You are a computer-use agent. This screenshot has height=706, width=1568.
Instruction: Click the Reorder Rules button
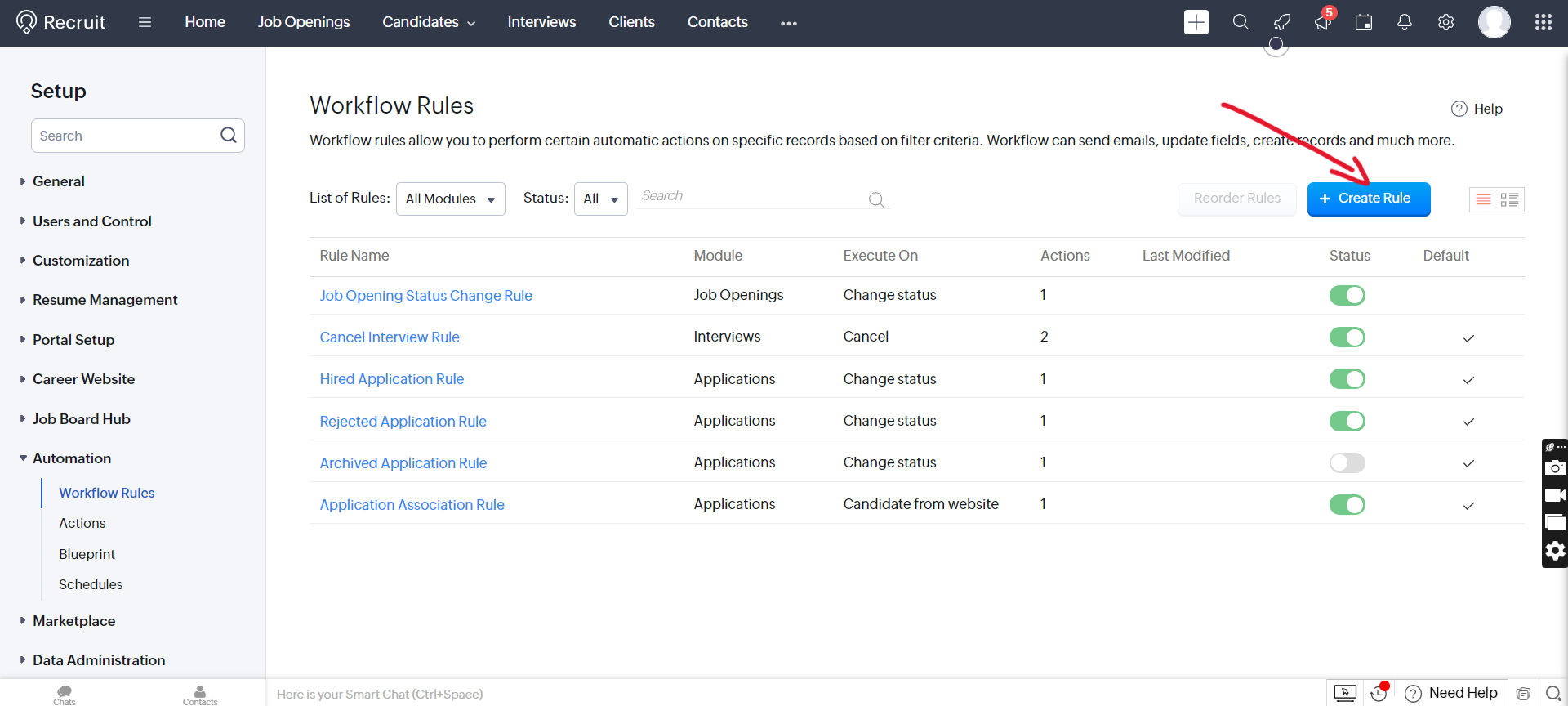coord(1236,199)
